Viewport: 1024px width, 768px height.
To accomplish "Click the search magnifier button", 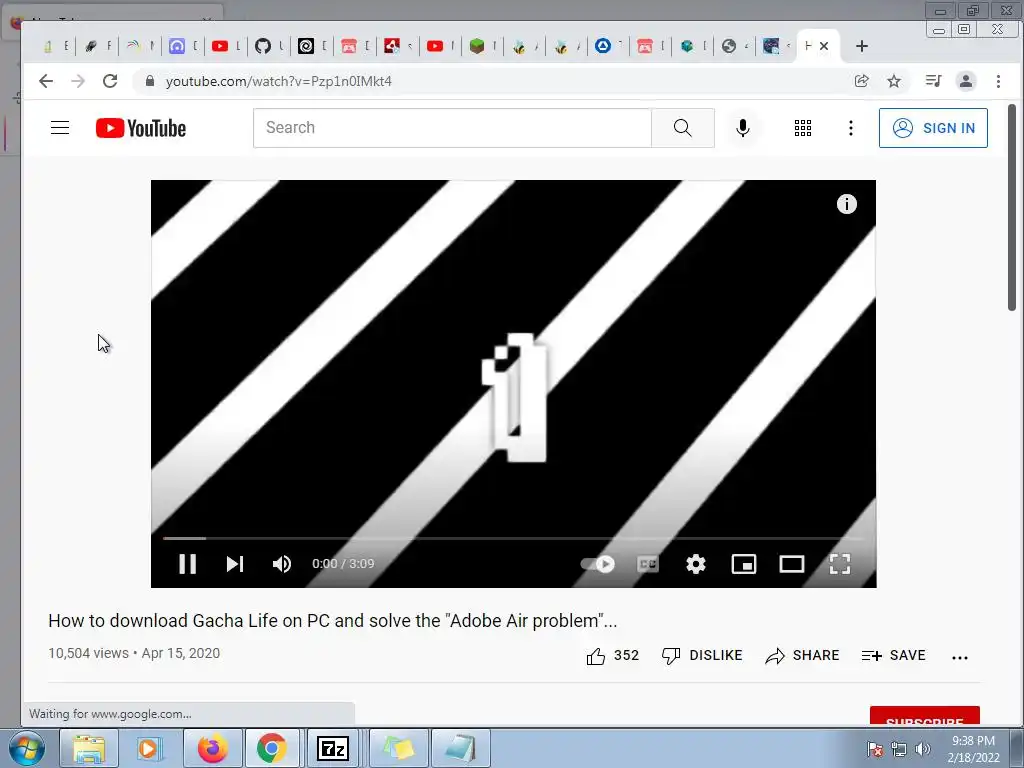I will 682,127.
